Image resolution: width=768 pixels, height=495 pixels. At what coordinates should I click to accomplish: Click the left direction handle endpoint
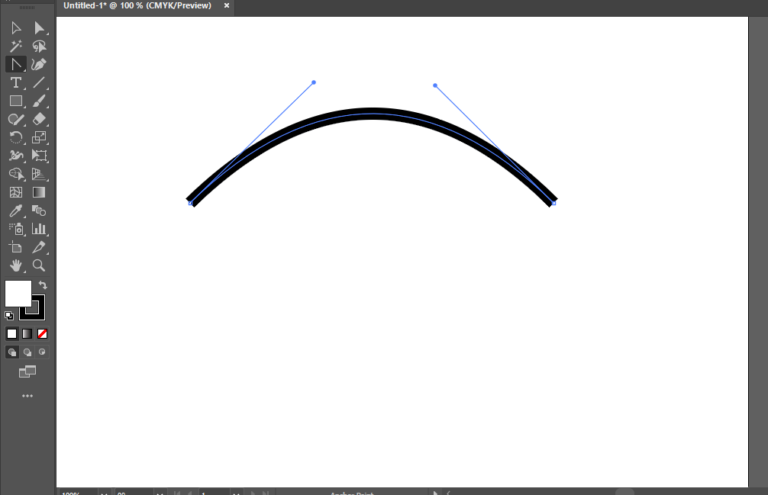tap(313, 82)
